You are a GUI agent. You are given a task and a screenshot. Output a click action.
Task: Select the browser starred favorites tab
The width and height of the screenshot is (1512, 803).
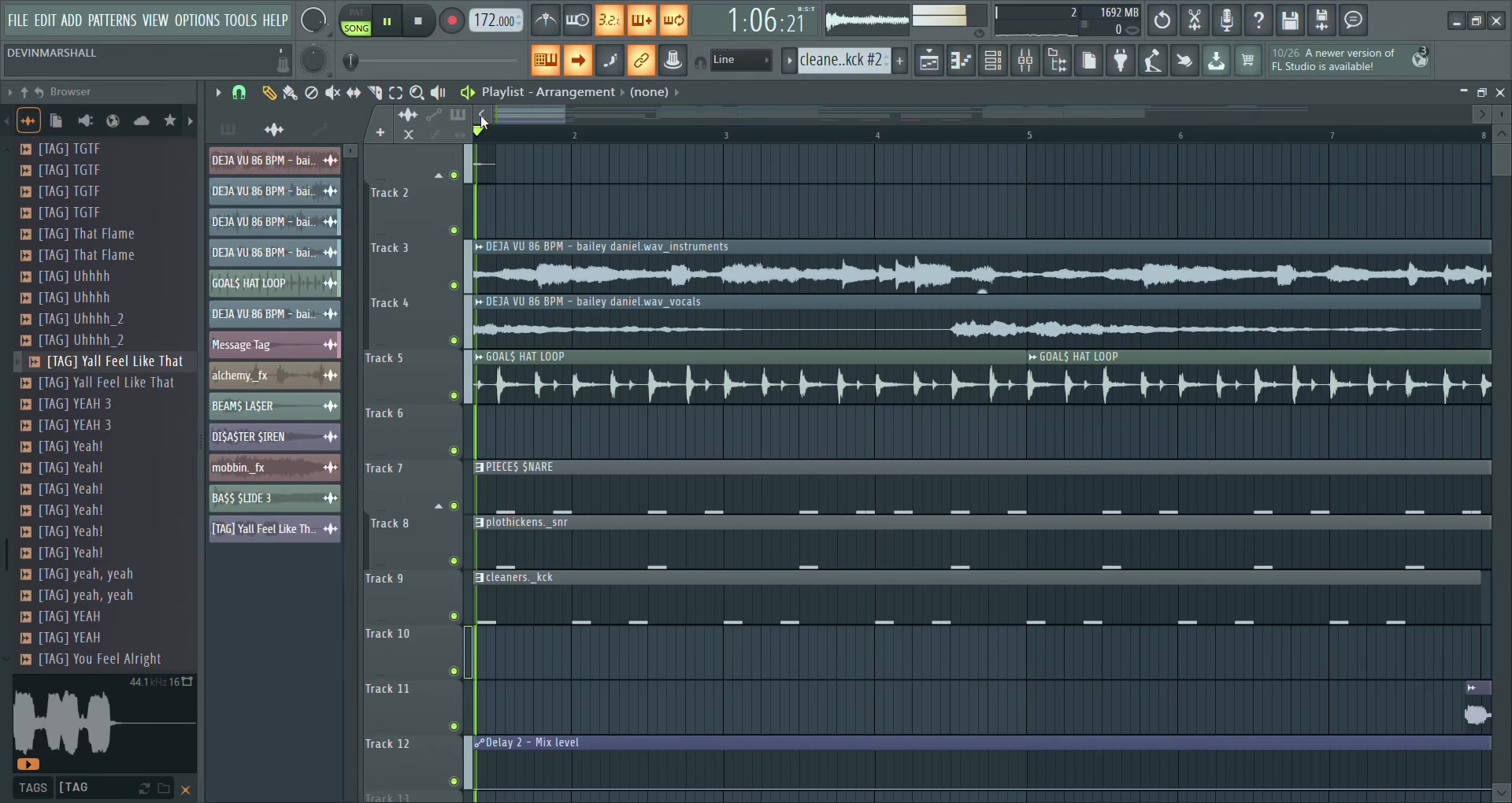[170, 121]
